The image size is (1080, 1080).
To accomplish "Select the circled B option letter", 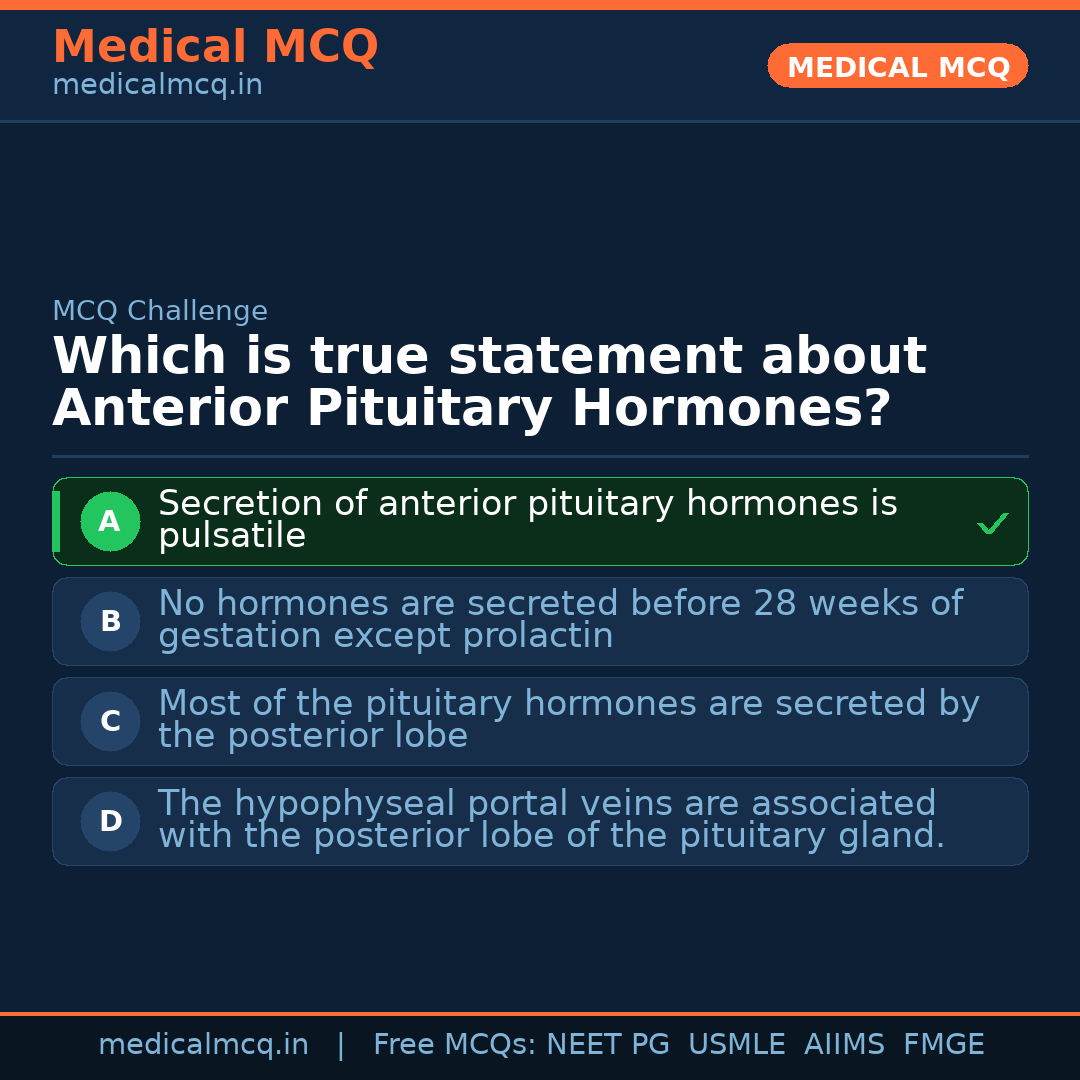I will tap(110, 621).
